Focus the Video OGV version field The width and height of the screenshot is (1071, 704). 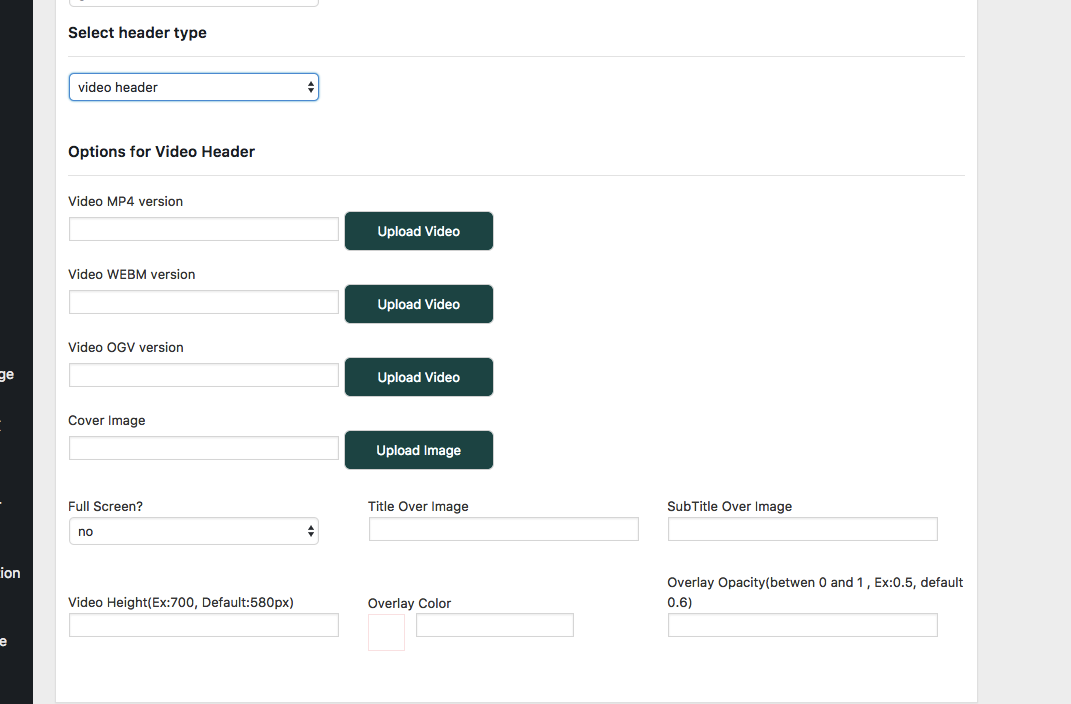click(204, 376)
